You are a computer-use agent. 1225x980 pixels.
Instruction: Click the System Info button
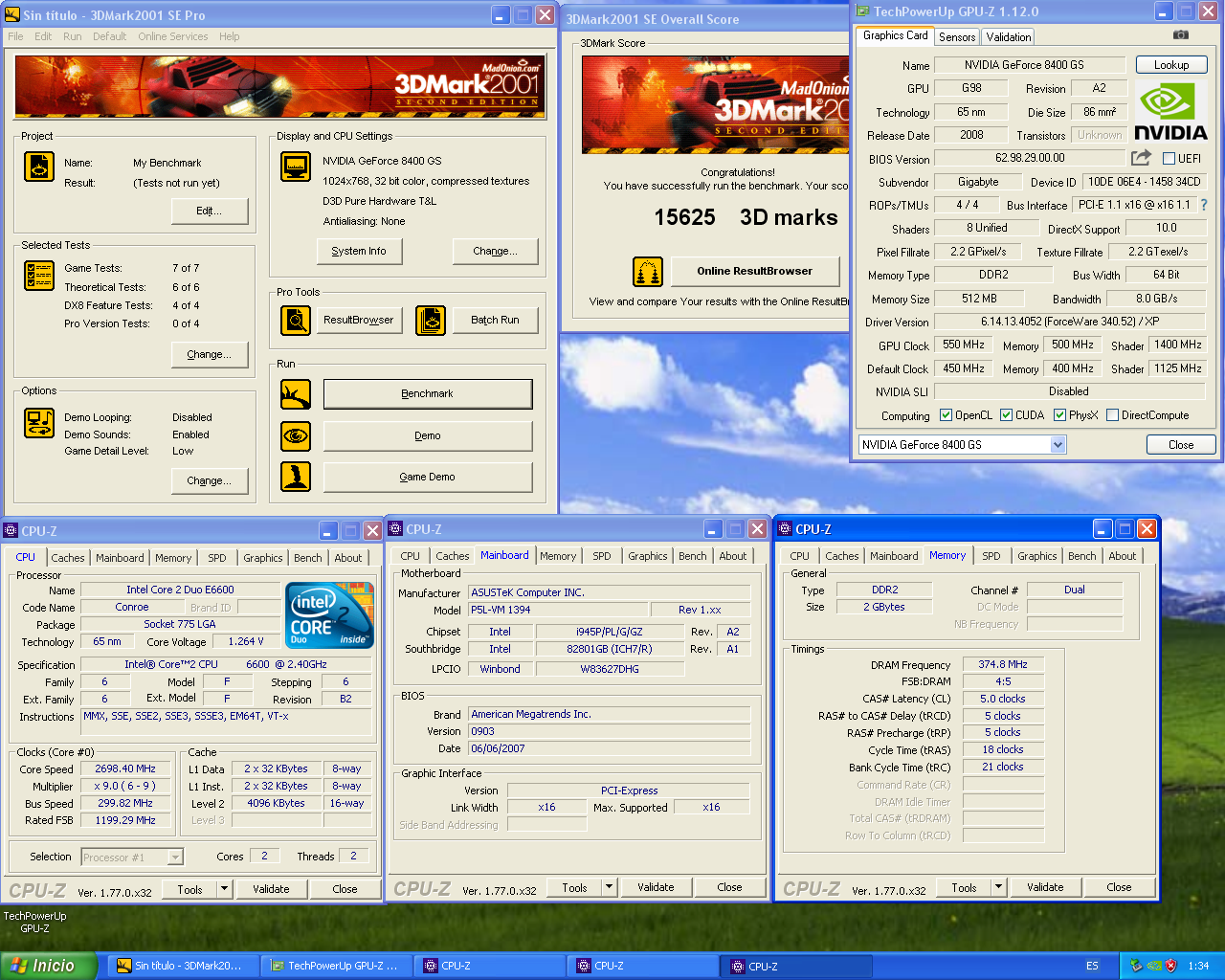(x=359, y=251)
